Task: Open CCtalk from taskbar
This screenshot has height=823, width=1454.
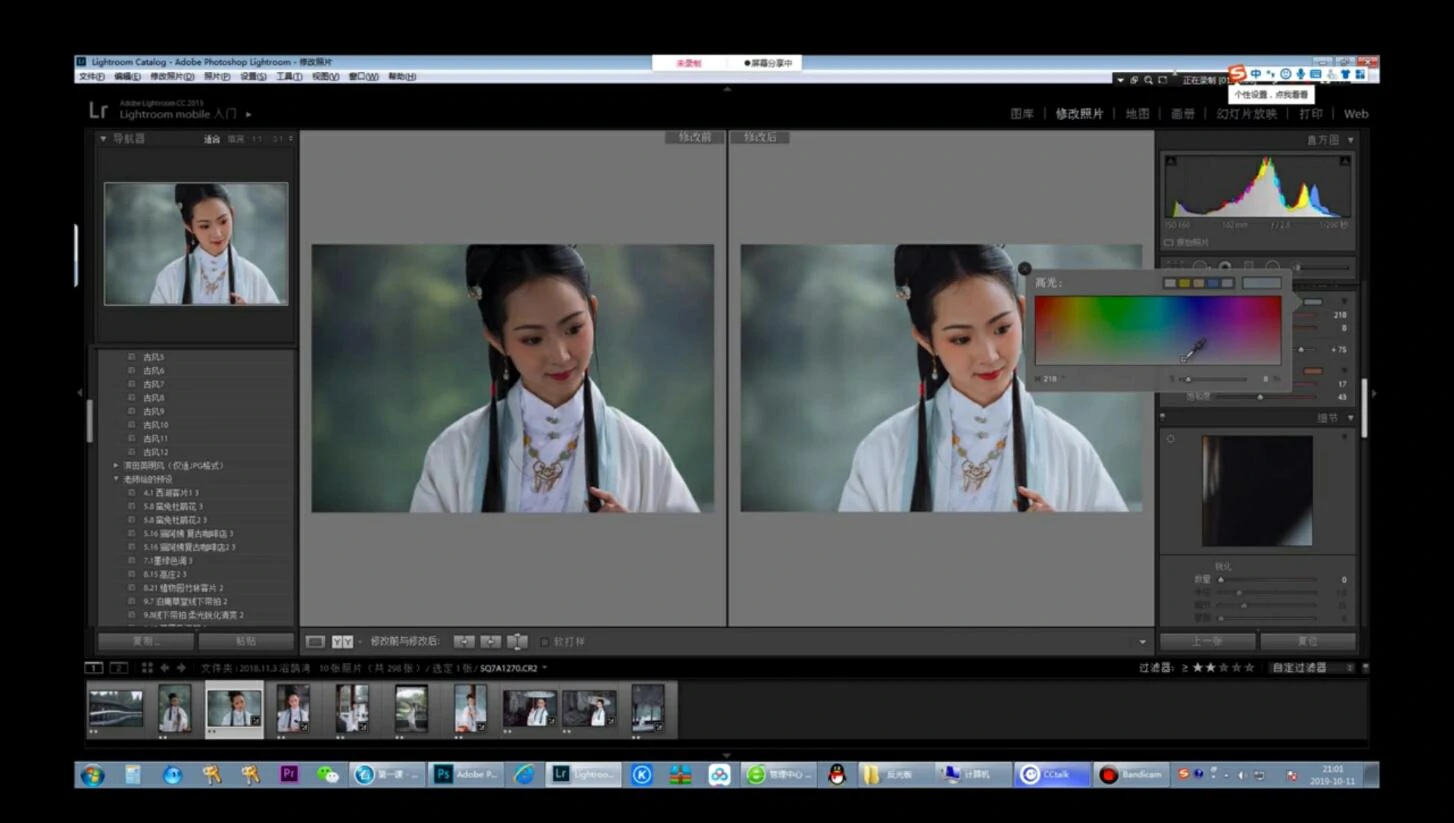Action: (x=1053, y=774)
